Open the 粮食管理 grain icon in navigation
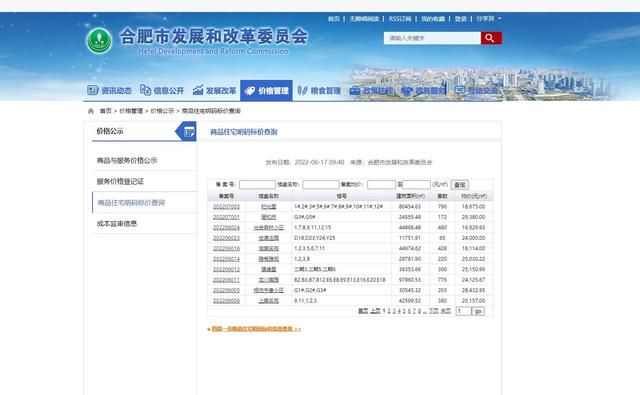 [x=302, y=90]
